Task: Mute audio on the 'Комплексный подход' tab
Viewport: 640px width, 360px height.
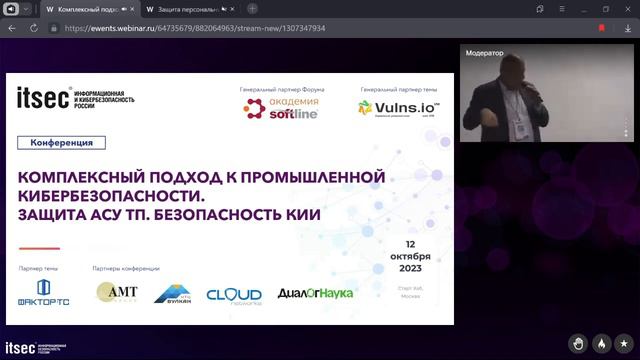Action: 124,9
